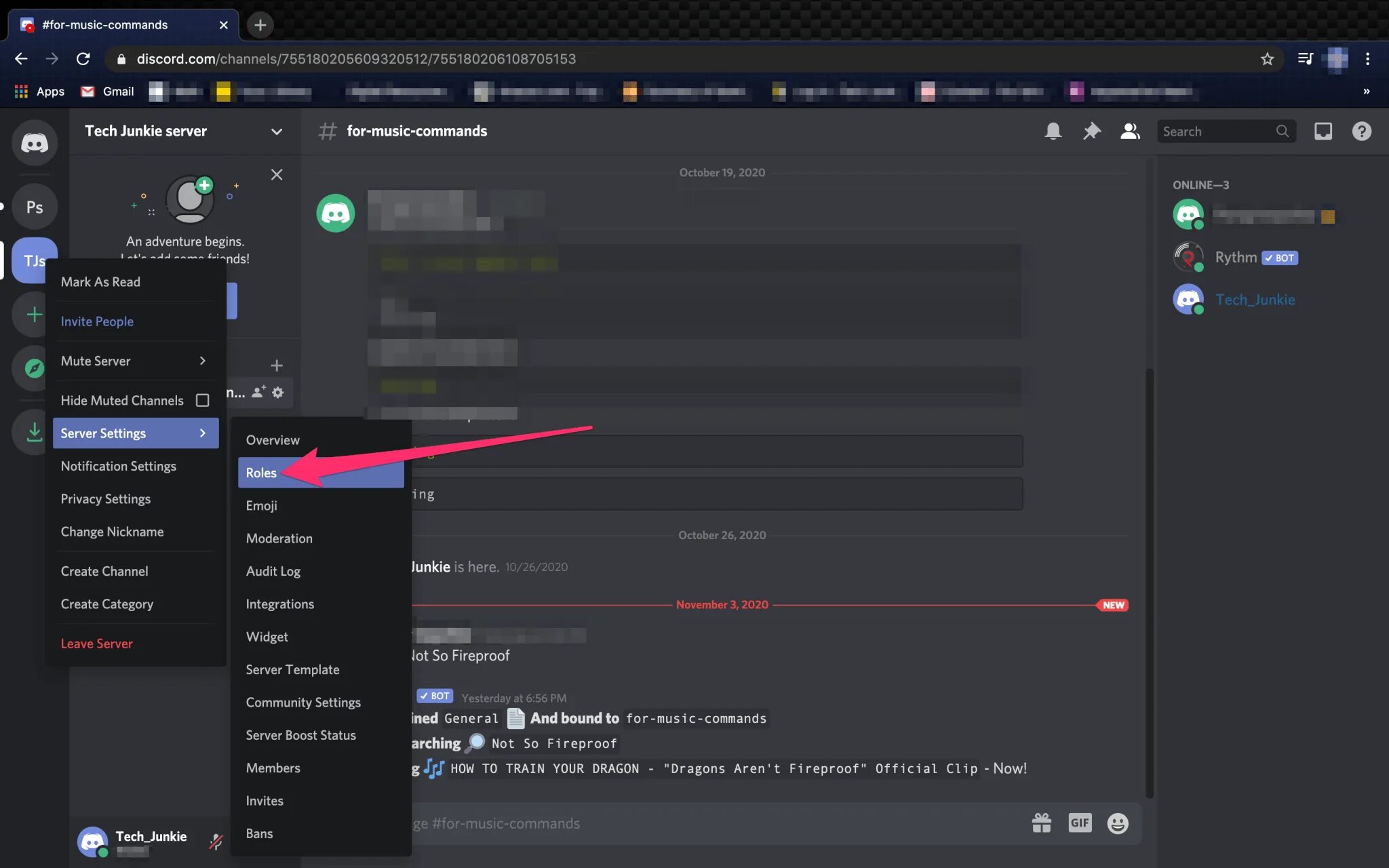Add new channel plus icon
This screenshot has width=1389, height=868.
[x=276, y=366]
